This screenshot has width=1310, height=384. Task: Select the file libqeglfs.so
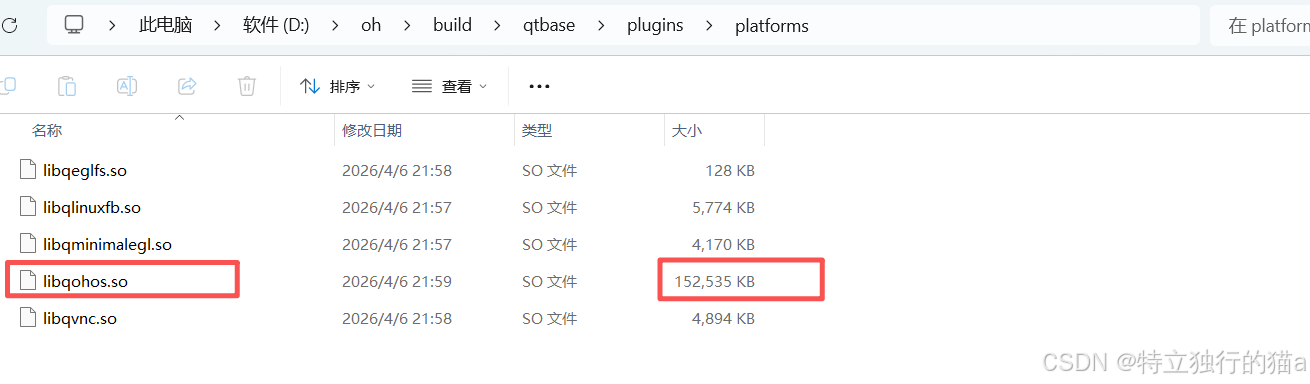tap(85, 170)
